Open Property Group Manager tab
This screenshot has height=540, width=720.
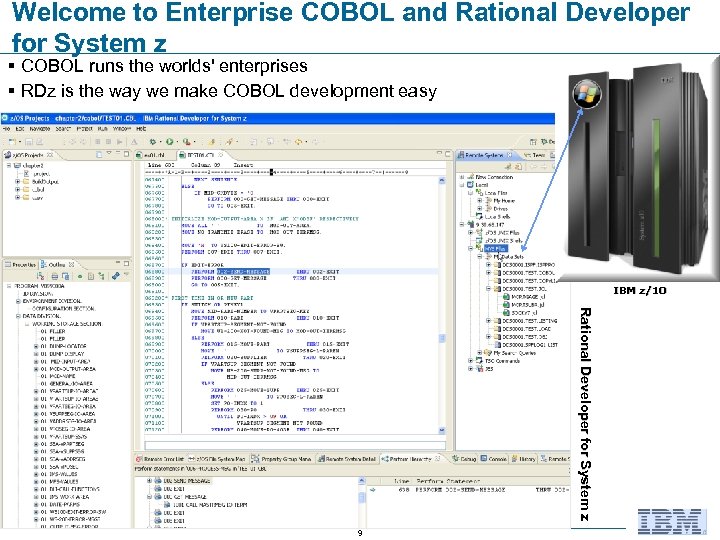(281, 459)
